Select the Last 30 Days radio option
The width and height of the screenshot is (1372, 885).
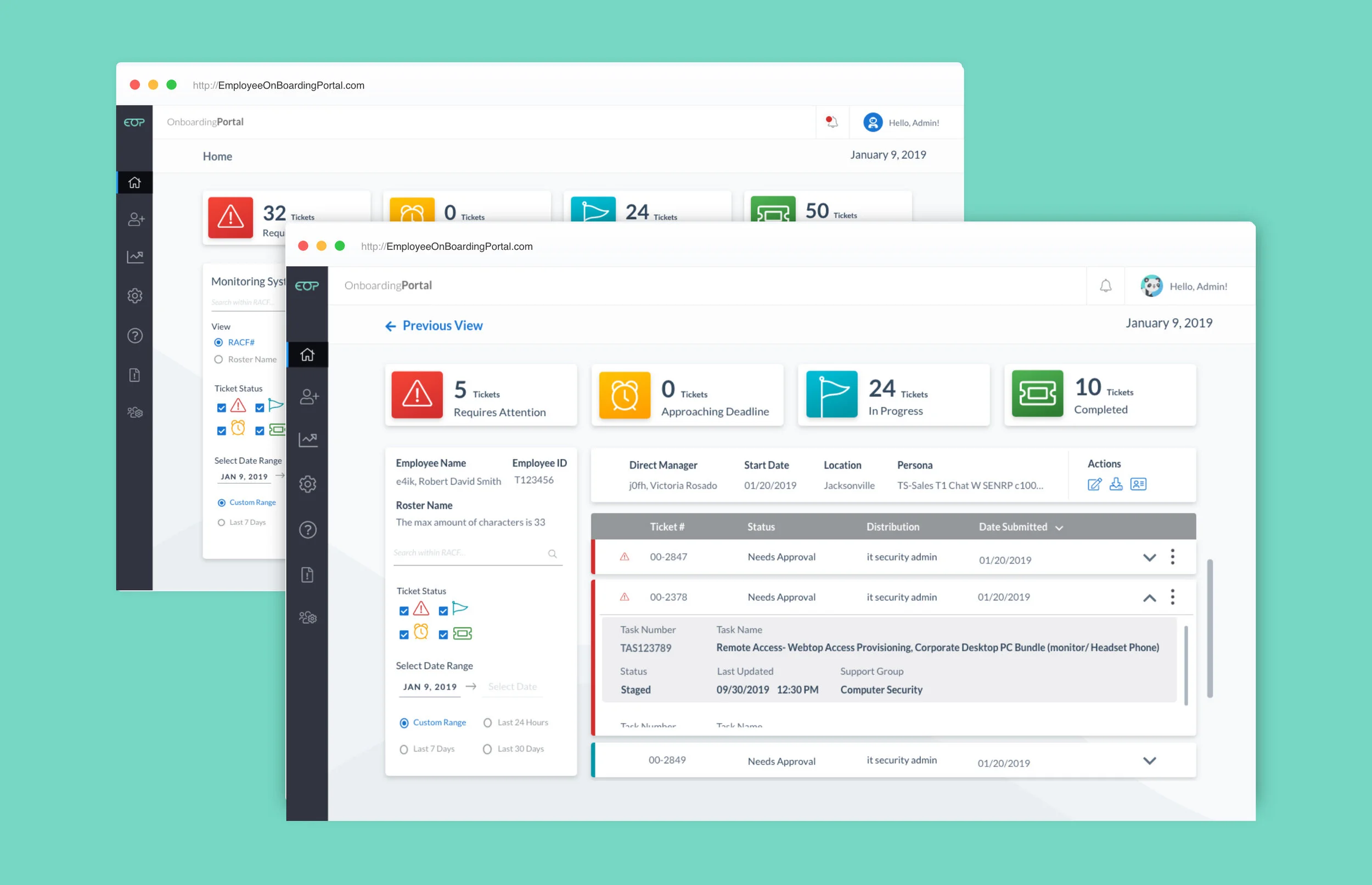click(x=487, y=749)
